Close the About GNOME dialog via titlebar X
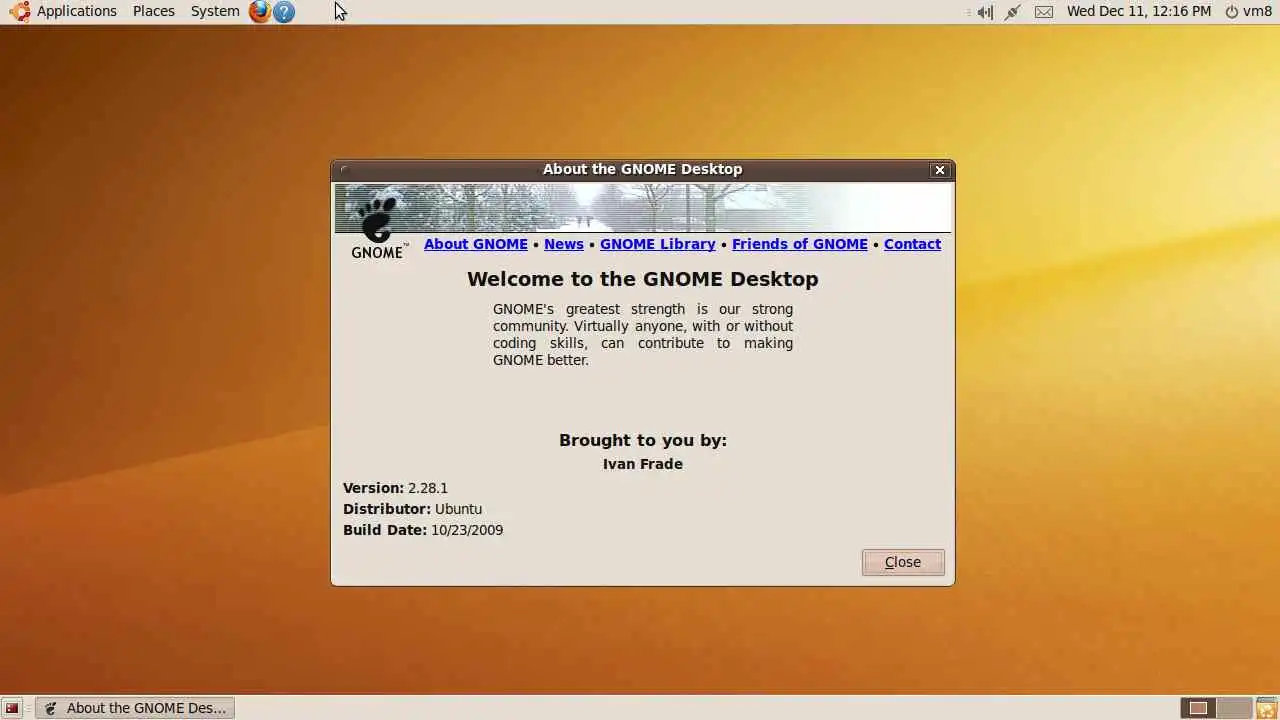Screen dimensions: 1280x720 (940, 170)
